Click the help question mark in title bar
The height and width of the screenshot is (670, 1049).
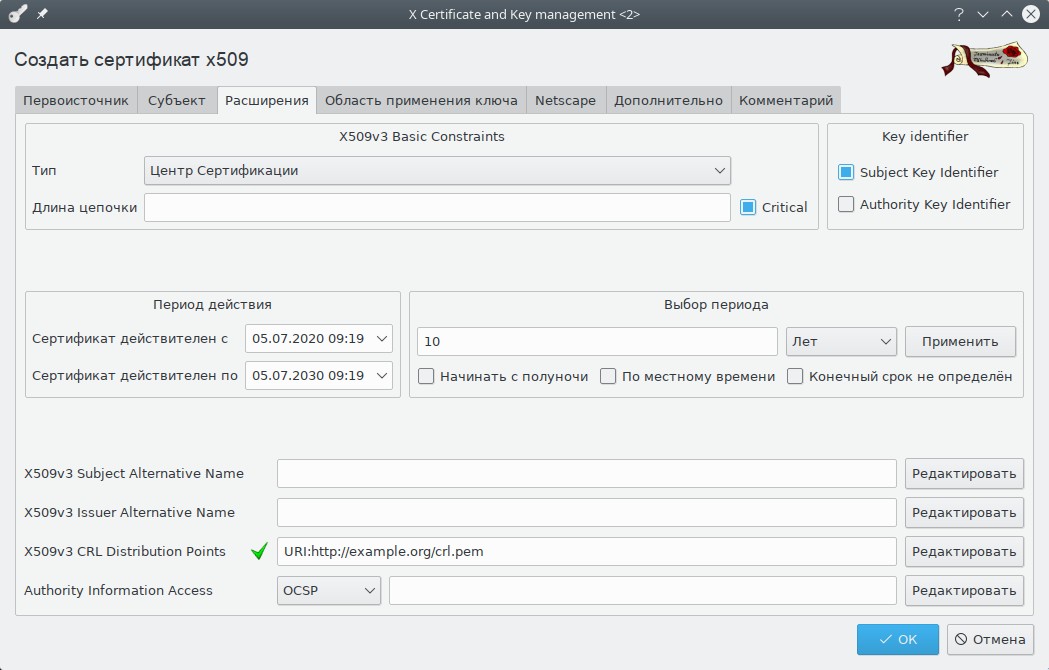pyautogui.click(x=958, y=14)
